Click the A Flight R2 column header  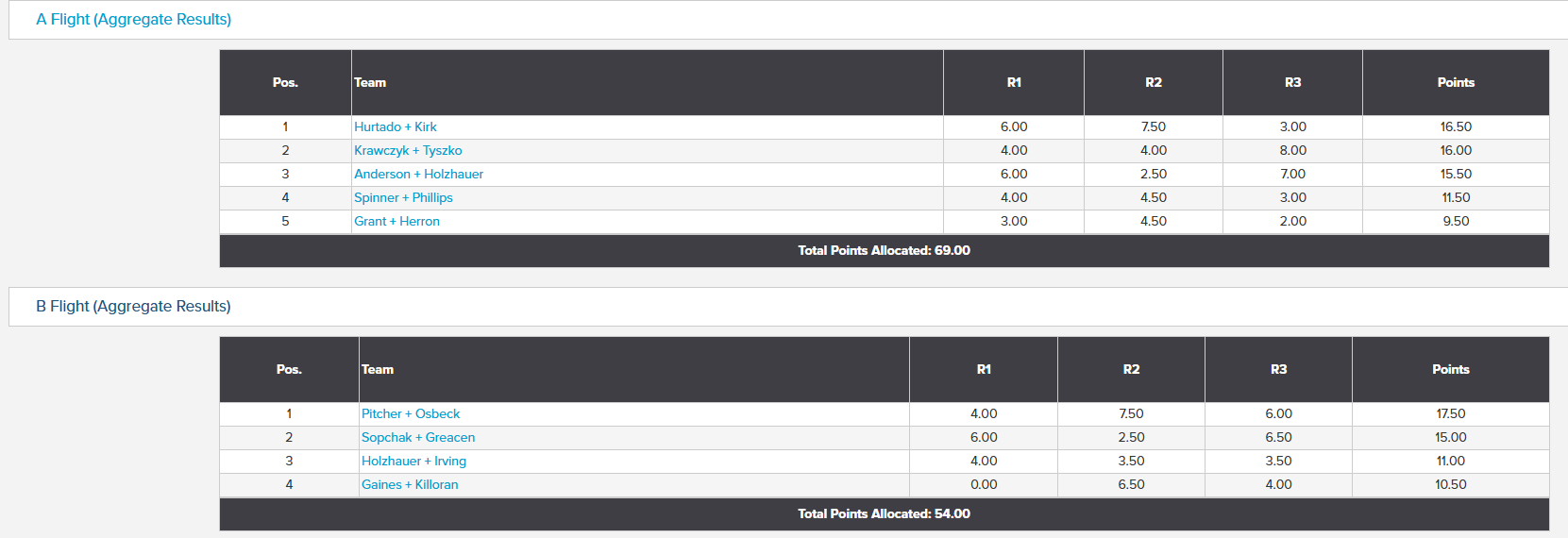pyautogui.click(x=1154, y=82)
